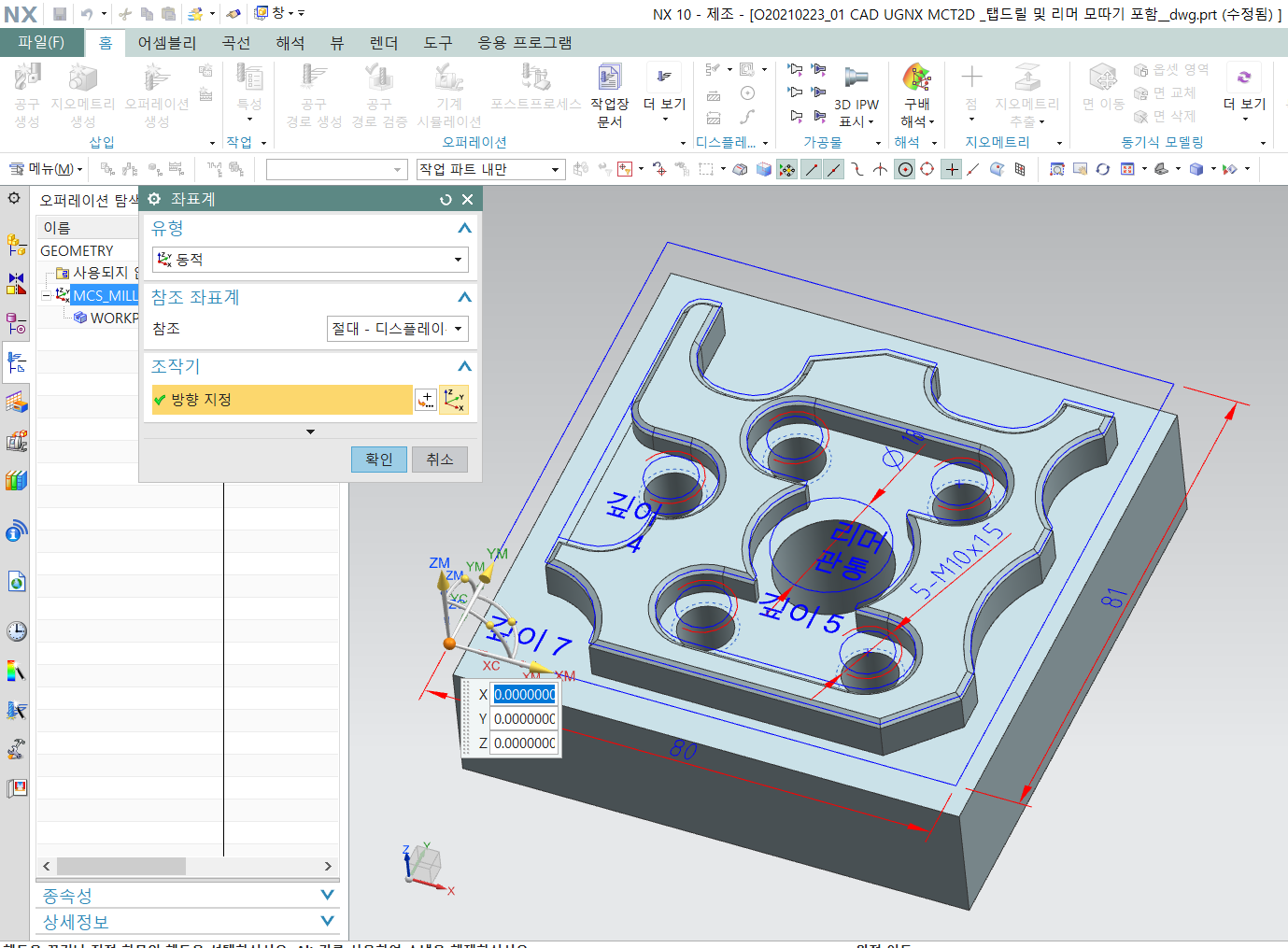Screen dimensions: 1288x948
Task: Click the save icon in quick access bar
Action: (x=60, y=14)
